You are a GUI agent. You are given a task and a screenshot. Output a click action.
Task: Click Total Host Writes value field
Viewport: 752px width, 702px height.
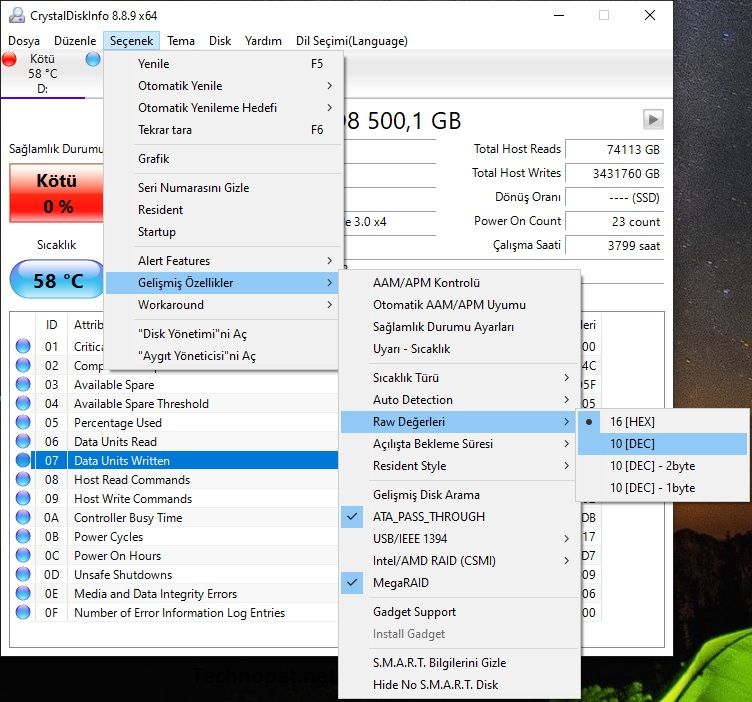614,173
